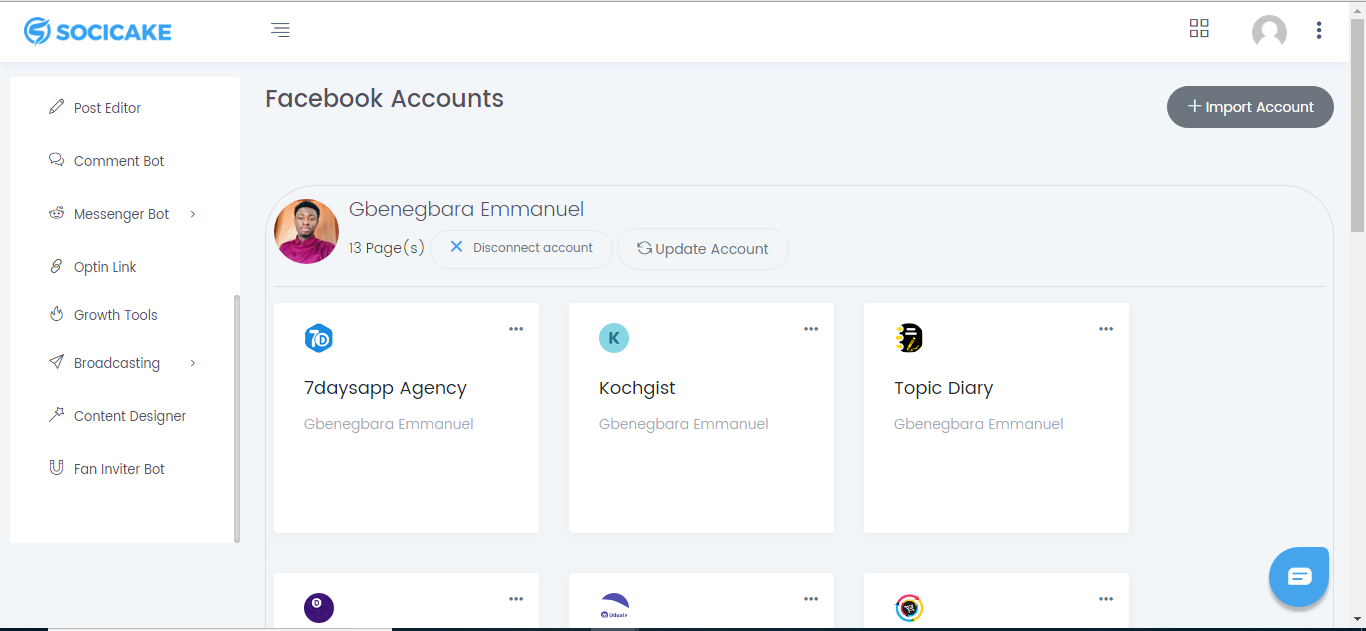Click the Udually page logo

coord(614,607)
